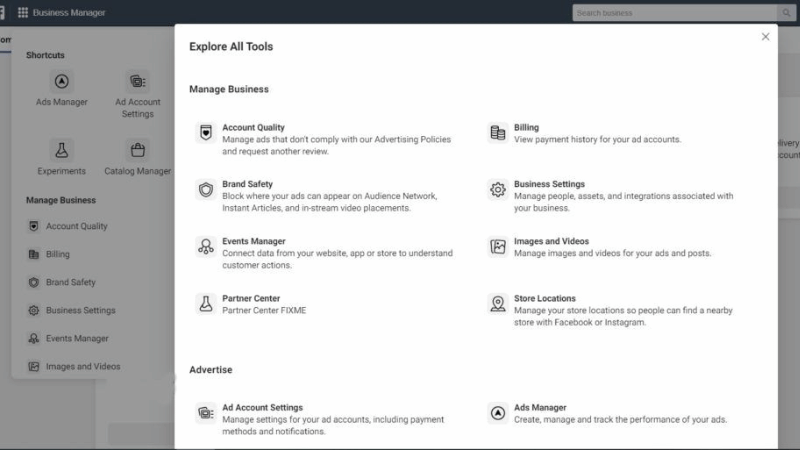
Task: Click Business Settings gear icon in dialog
Action: tap(498, 190)
